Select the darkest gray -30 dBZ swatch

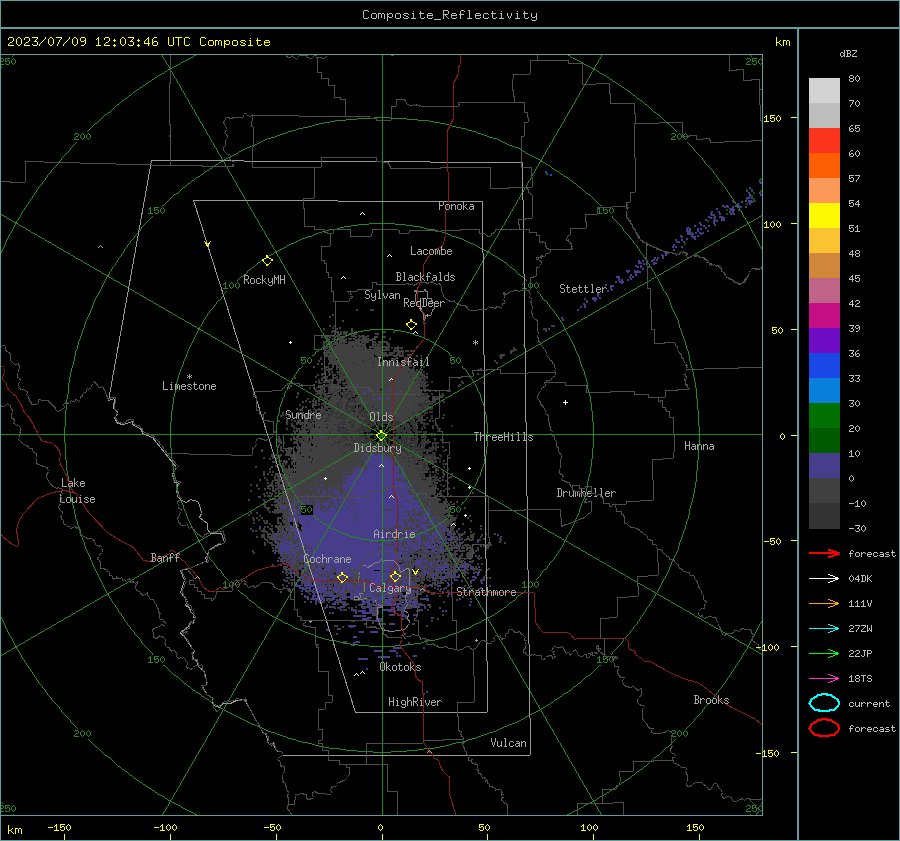point(824,515)
